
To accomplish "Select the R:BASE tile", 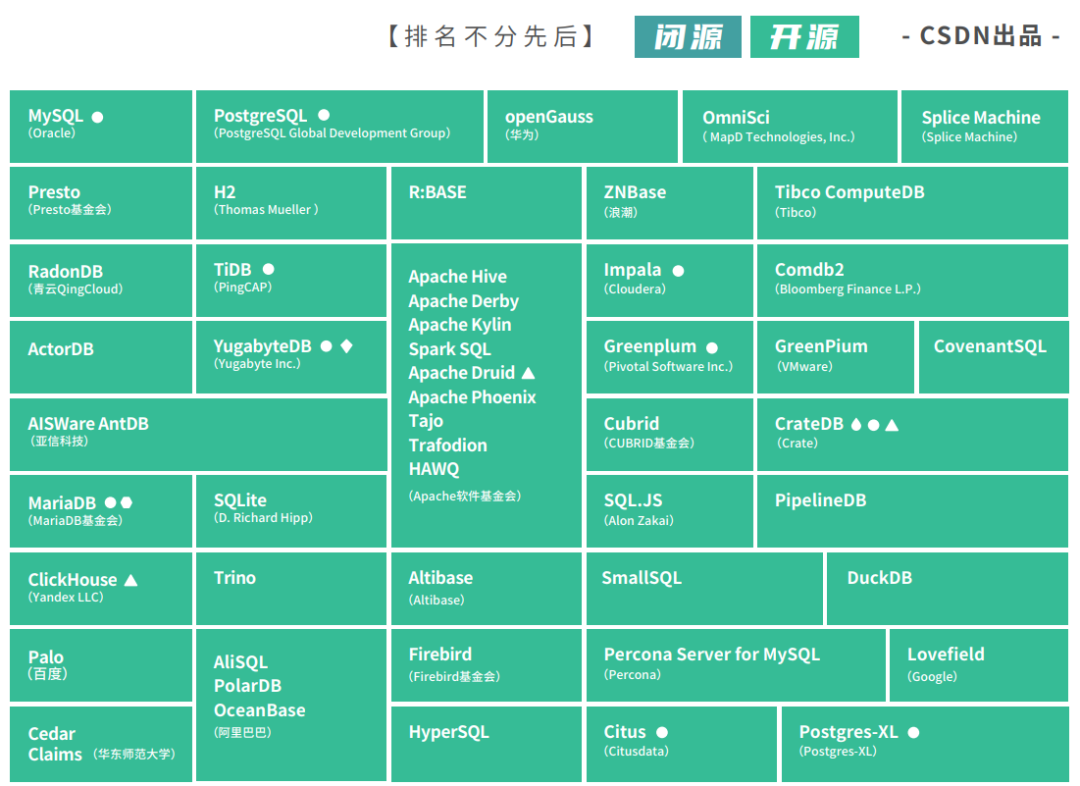I will pyautogui.click(x=486, y=203).
